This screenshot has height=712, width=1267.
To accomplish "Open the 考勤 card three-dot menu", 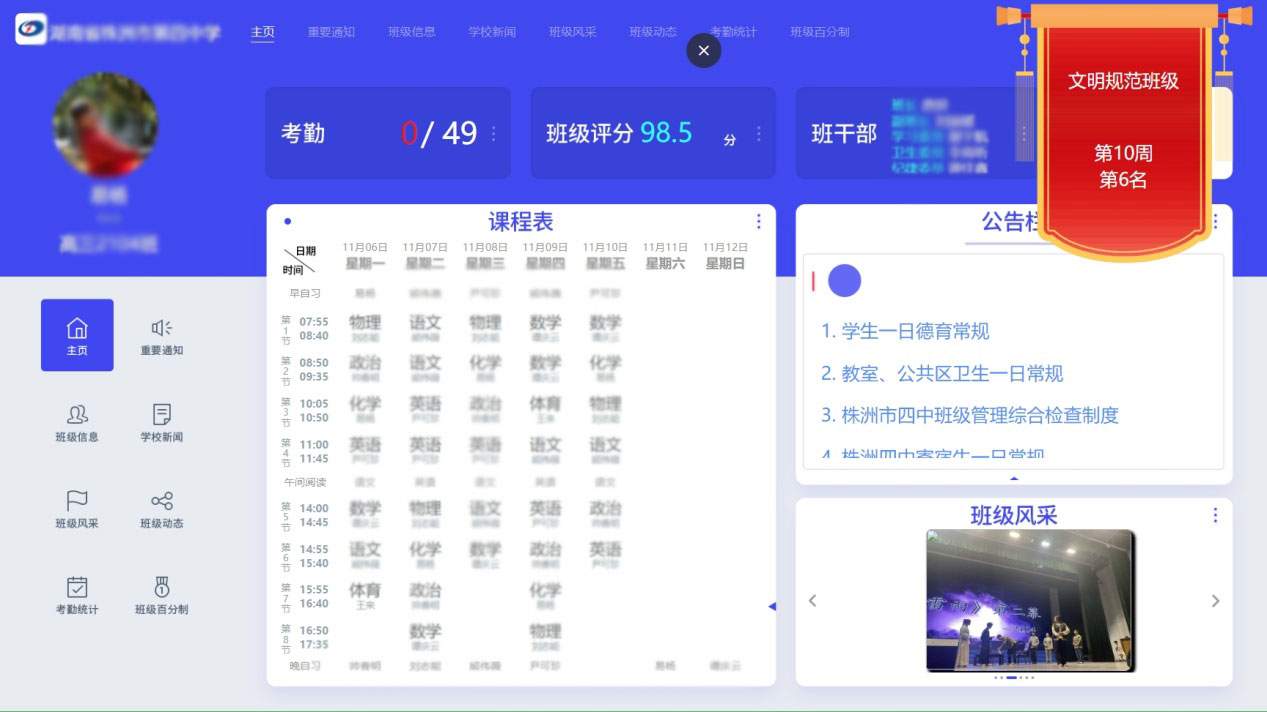I will click(x=493, y=133).
